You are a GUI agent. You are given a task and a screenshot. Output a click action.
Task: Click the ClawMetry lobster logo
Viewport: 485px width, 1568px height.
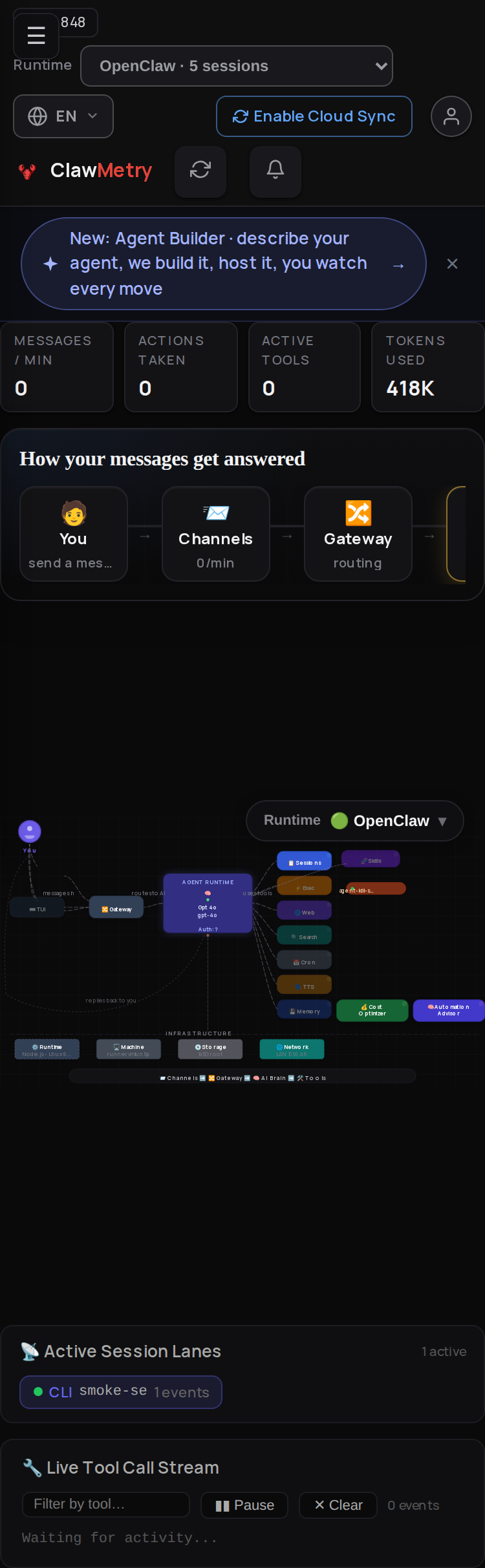coord(27,171)
